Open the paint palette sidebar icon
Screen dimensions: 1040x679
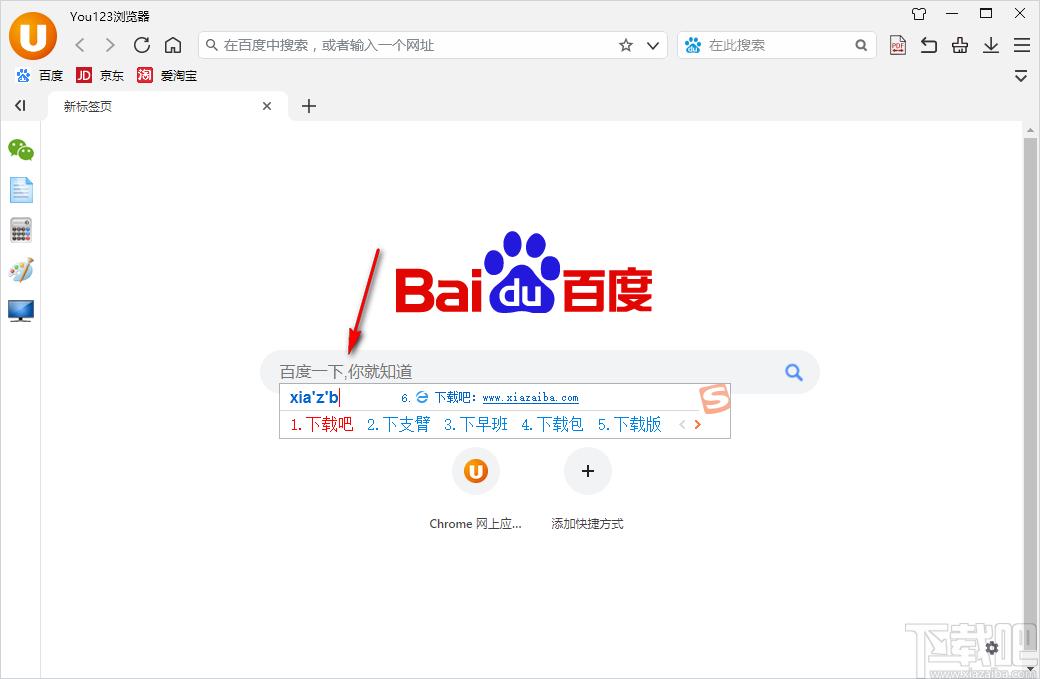click(x=21, y=270)
